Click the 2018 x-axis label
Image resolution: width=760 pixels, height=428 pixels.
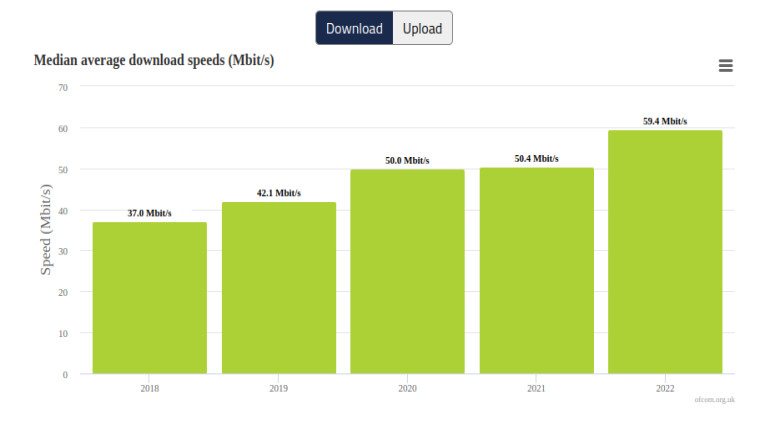150,388
